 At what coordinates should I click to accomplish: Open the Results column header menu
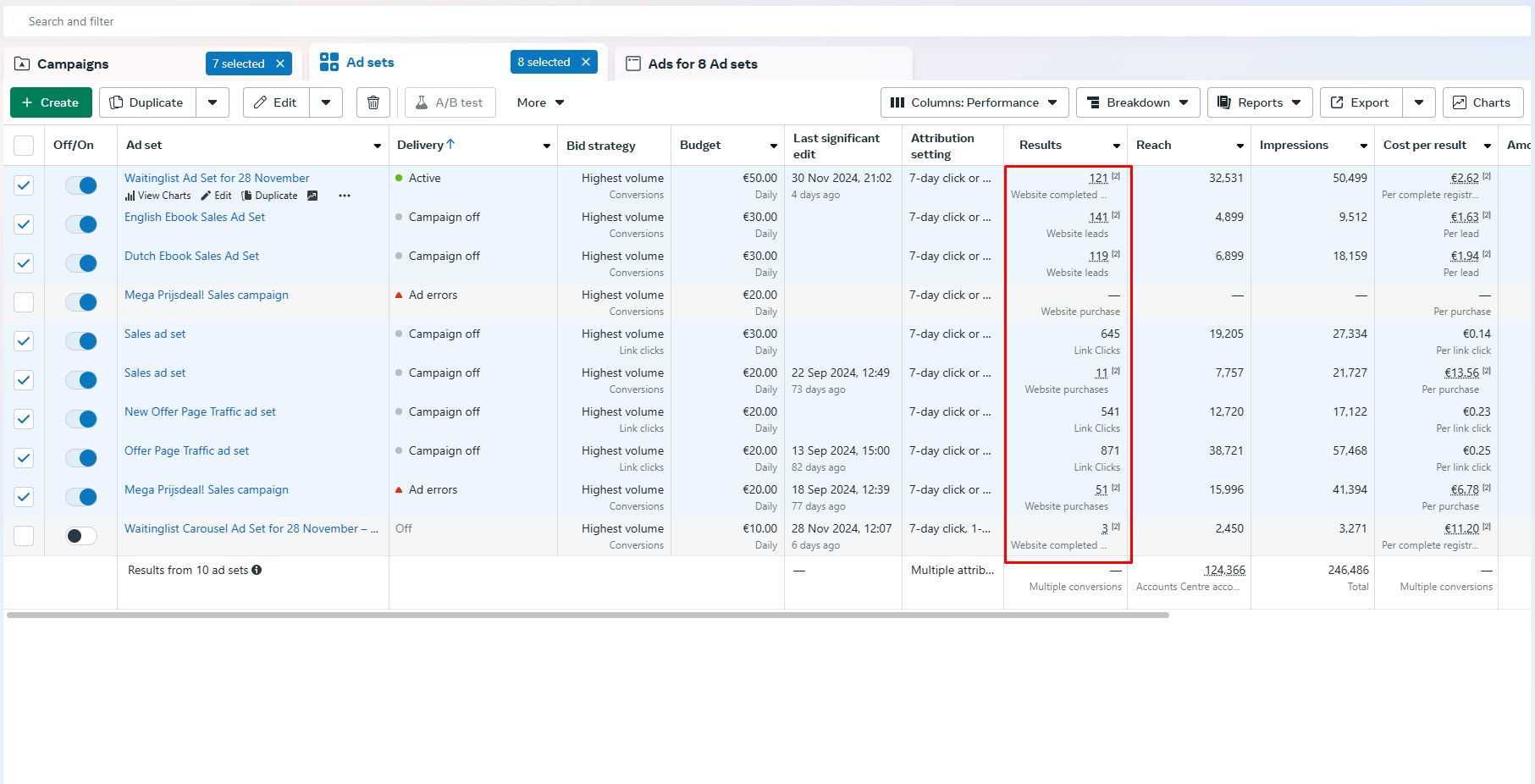1116,146
